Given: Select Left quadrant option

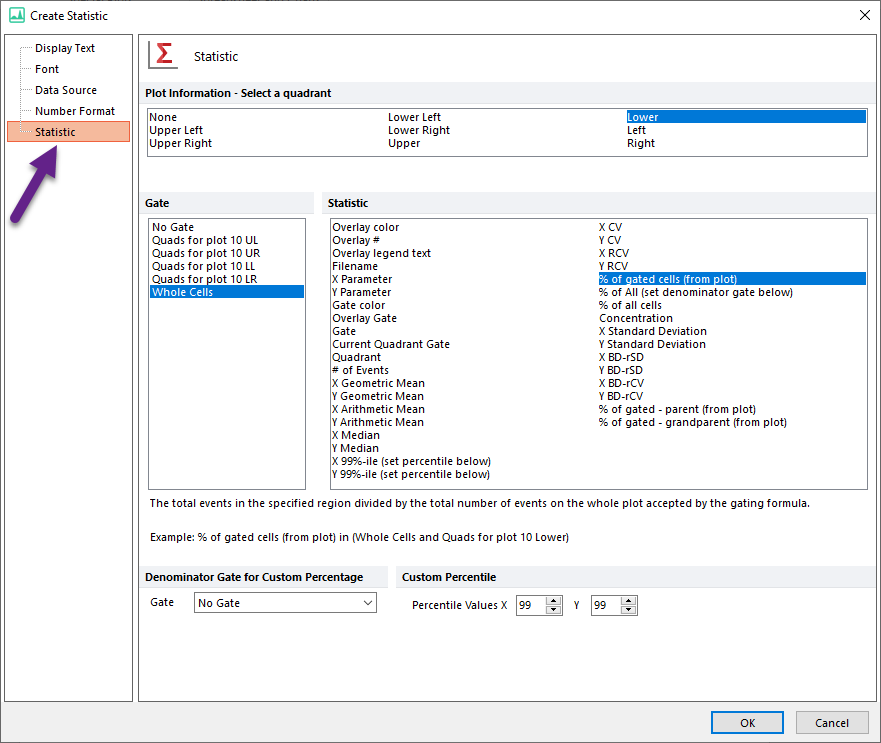Looking at the screenshot, I should pos(636,130).
